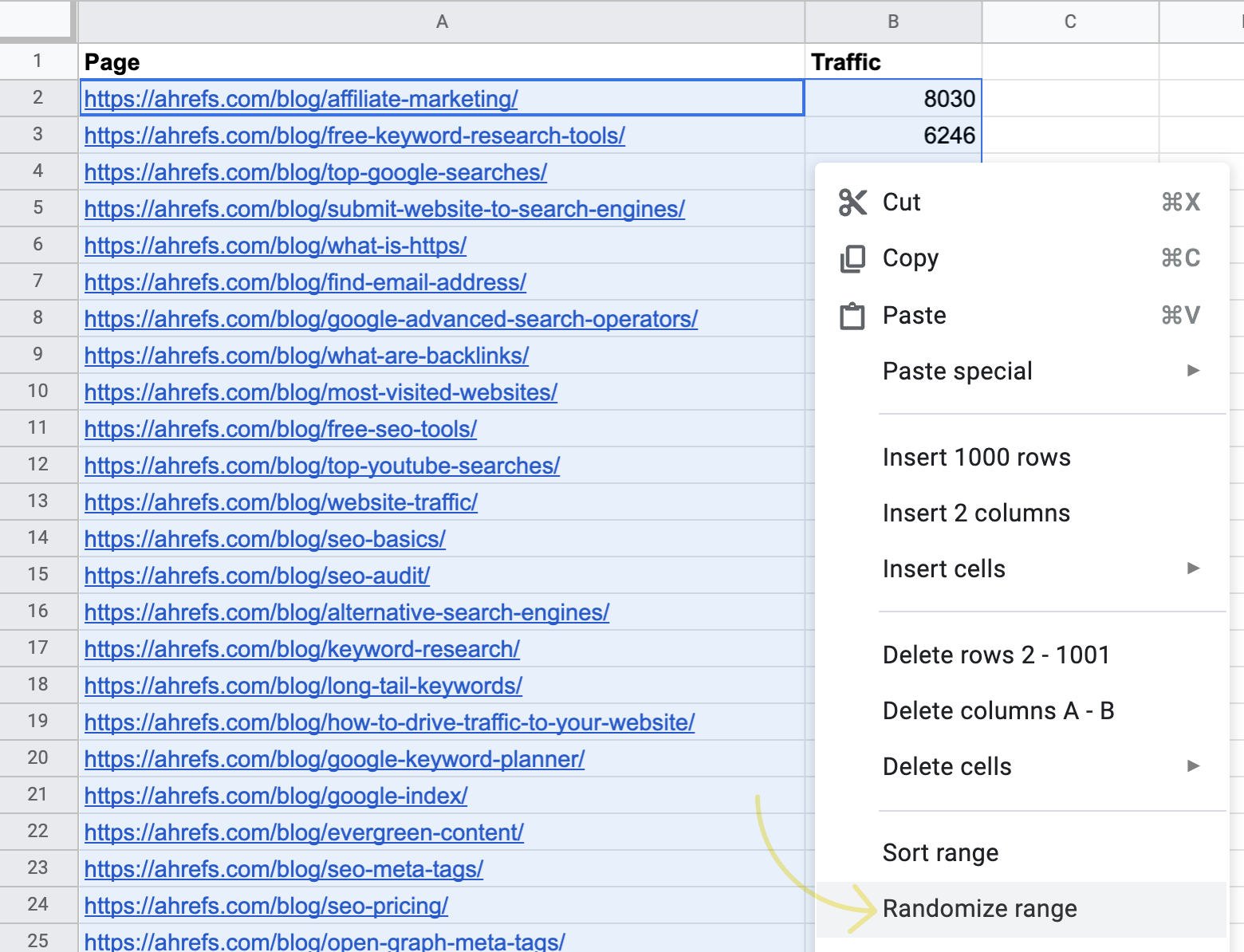Open the free-keyword-research-tools link
This screenshot has height=952, width=1244.
[x=354, y=136]
